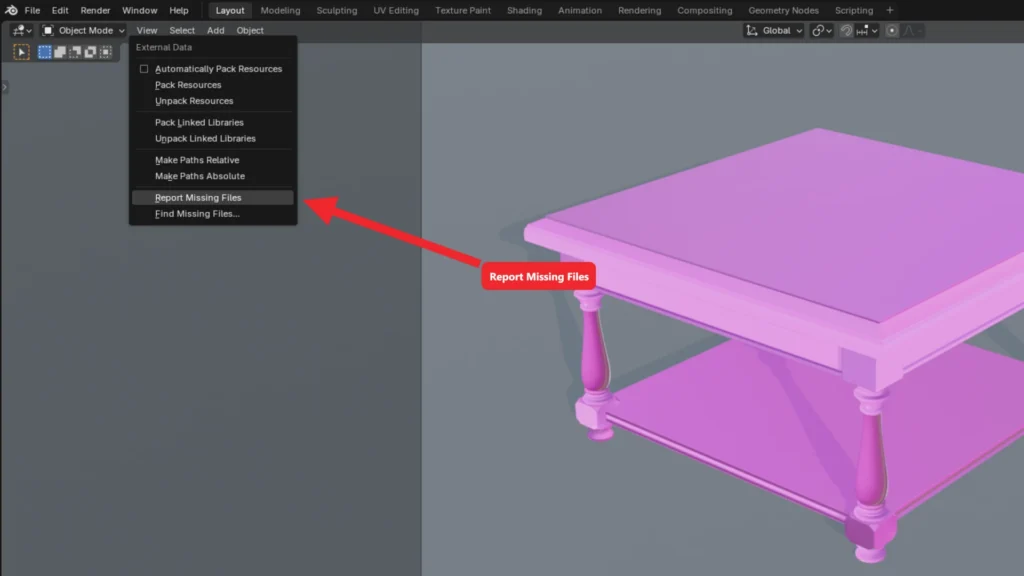1024x576 pixels.
Task: Open the viewport Add menu
Action: [x=216, y=31]
